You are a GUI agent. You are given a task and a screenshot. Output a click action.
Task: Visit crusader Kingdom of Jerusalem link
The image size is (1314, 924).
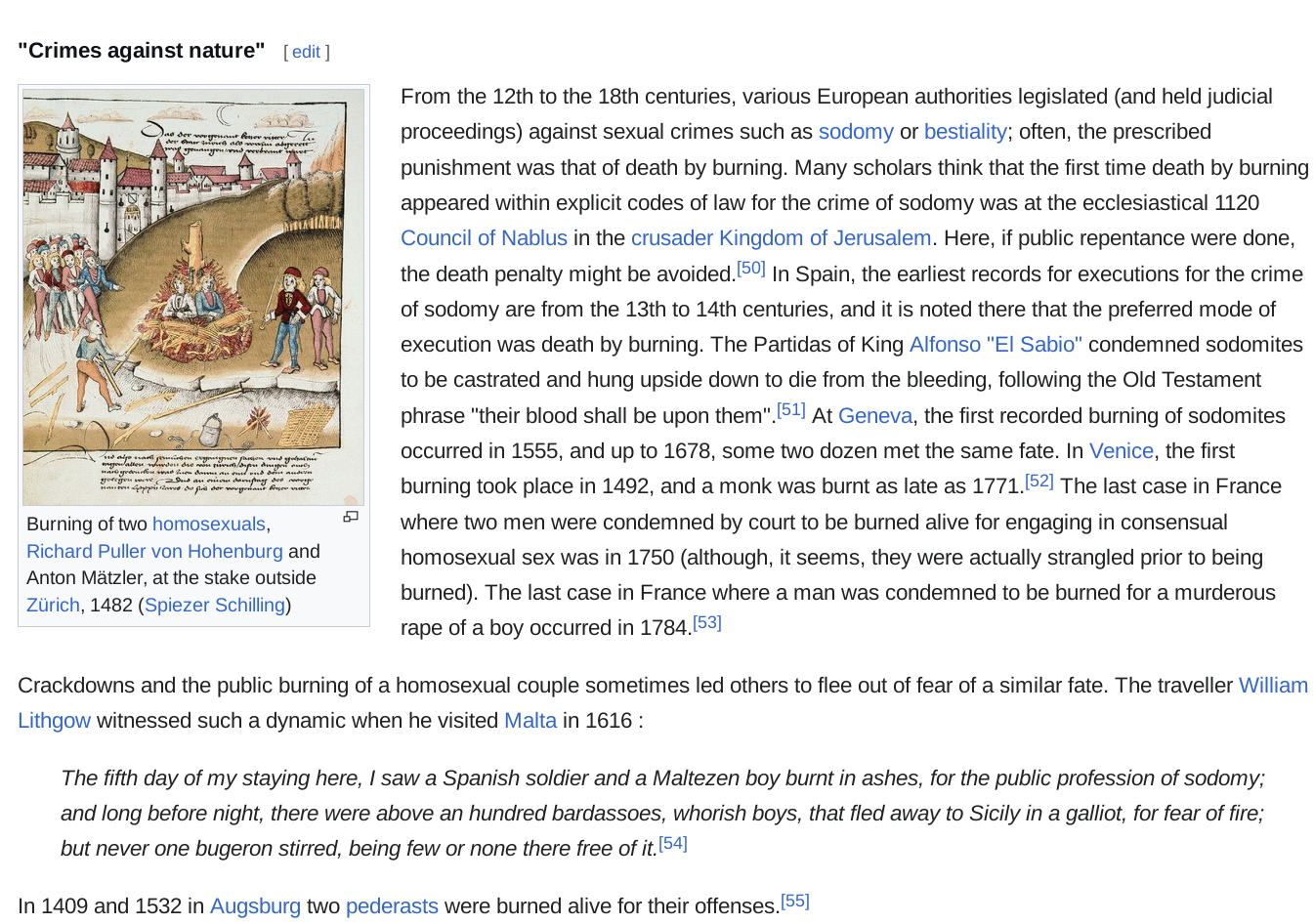point(781,238)
